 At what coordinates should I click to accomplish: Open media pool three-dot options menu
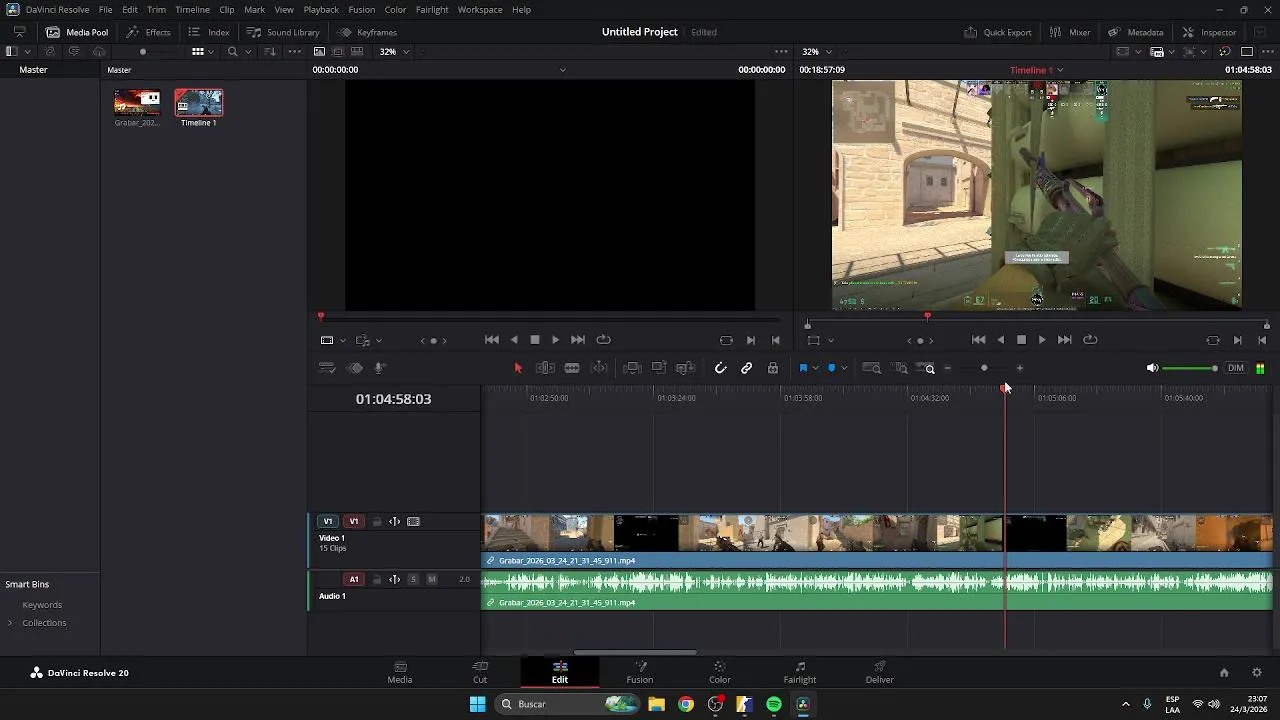pyautogui.click(x=294, y=51)
